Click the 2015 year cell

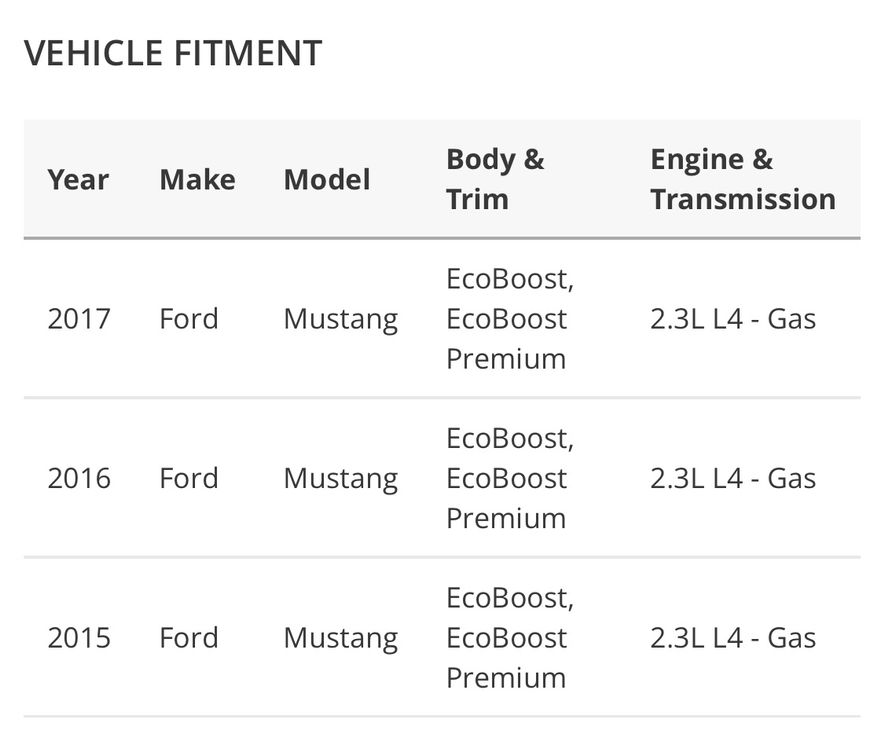pos(79,638)
